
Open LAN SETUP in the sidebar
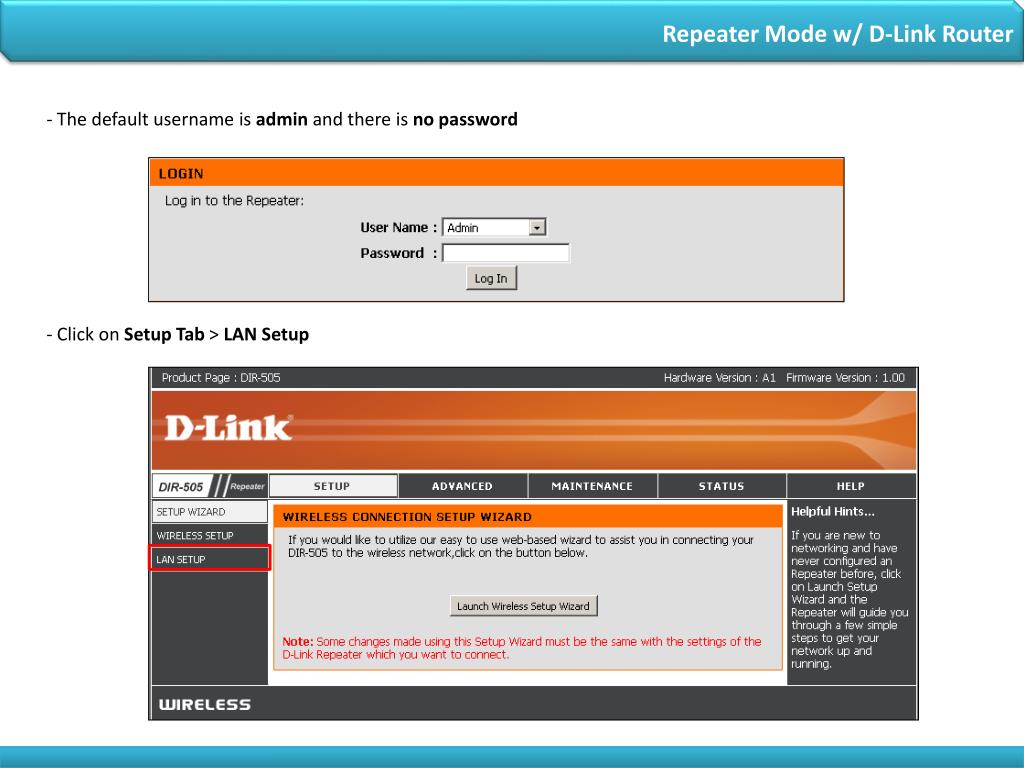210,559
